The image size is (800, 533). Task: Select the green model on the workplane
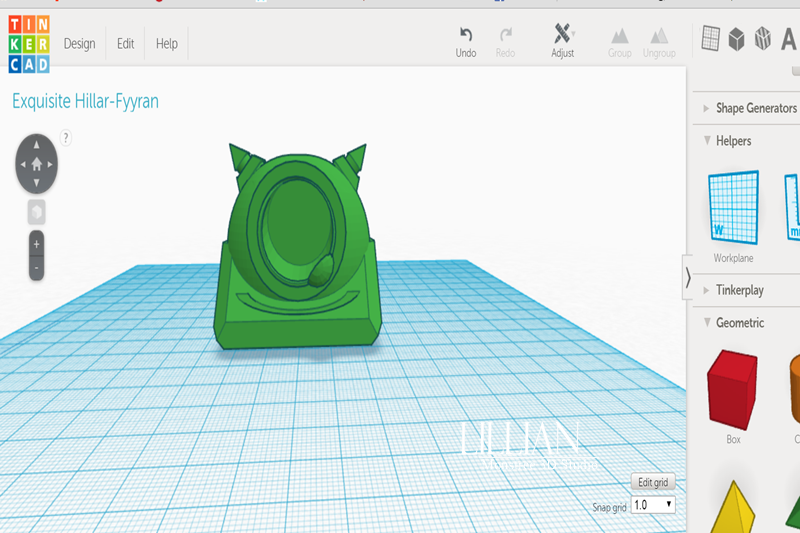tap(297, 247)
